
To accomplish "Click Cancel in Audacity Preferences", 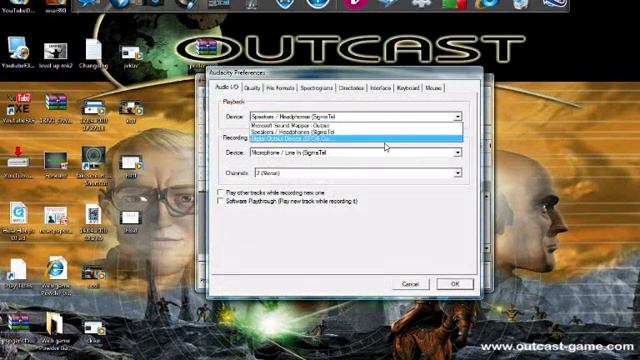I will (x=411, y=284).
